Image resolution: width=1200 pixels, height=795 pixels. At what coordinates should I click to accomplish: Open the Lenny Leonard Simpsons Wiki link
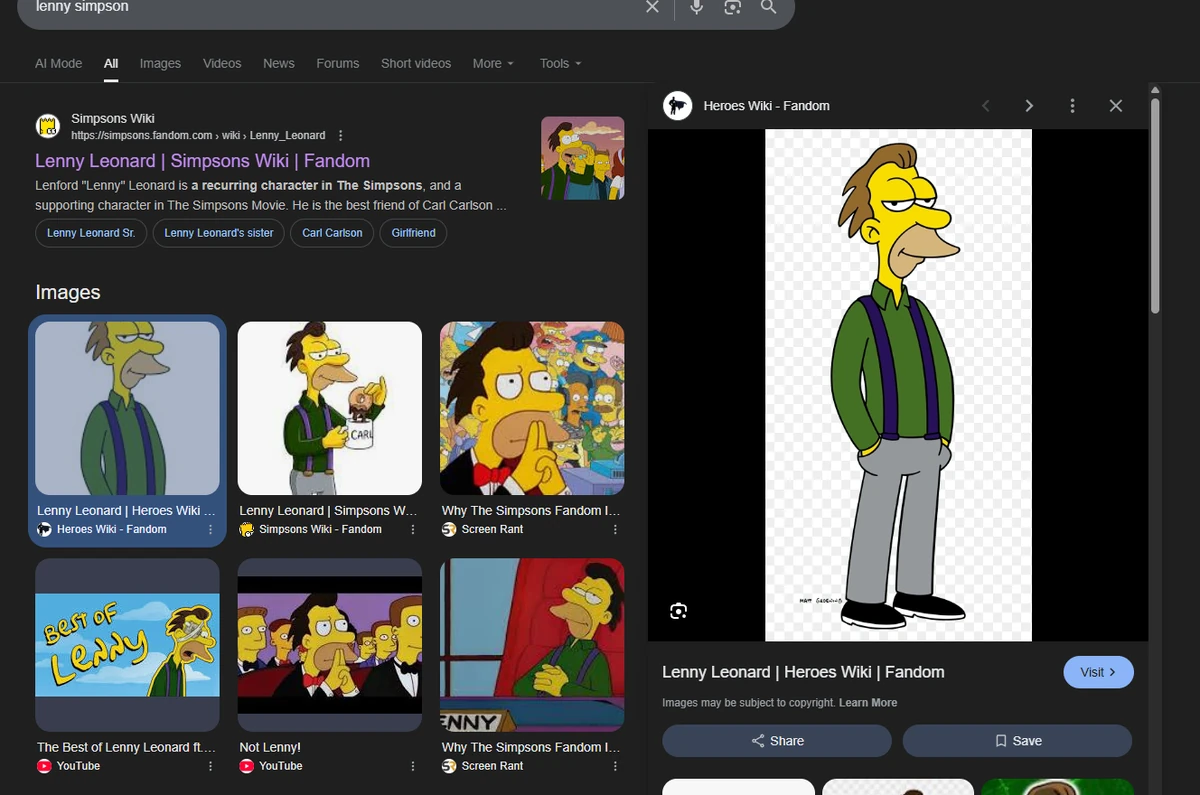[x=198, y=160]
